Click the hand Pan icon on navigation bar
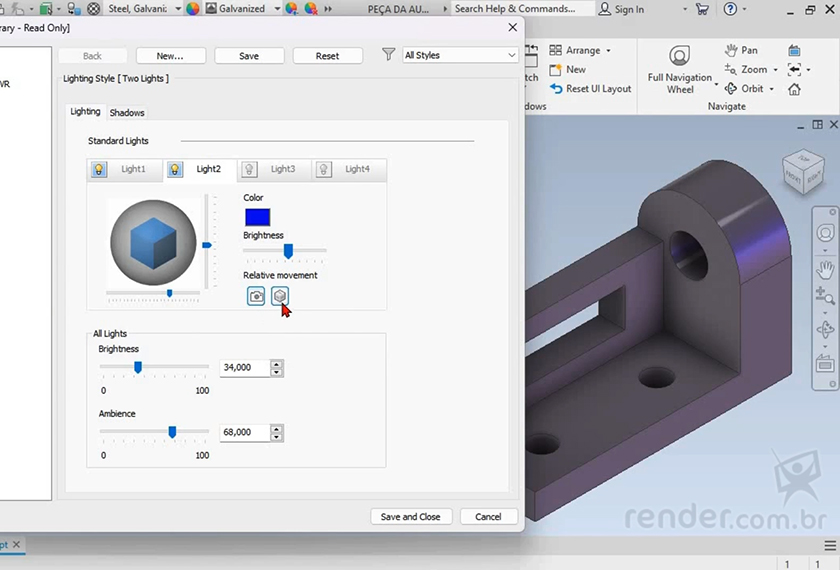 [x=825, y=269]
